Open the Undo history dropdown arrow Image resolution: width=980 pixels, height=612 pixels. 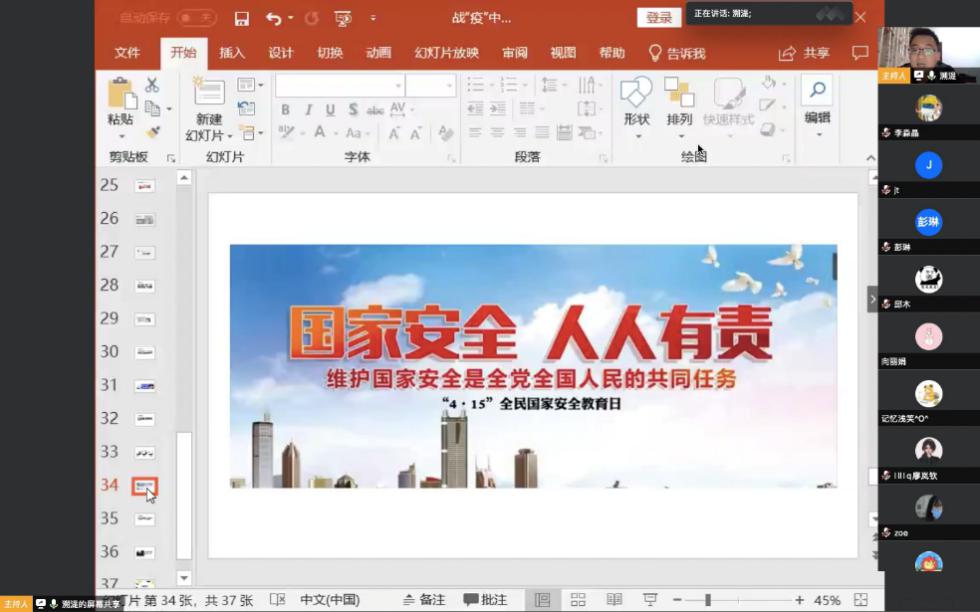[x=291, y=19]
